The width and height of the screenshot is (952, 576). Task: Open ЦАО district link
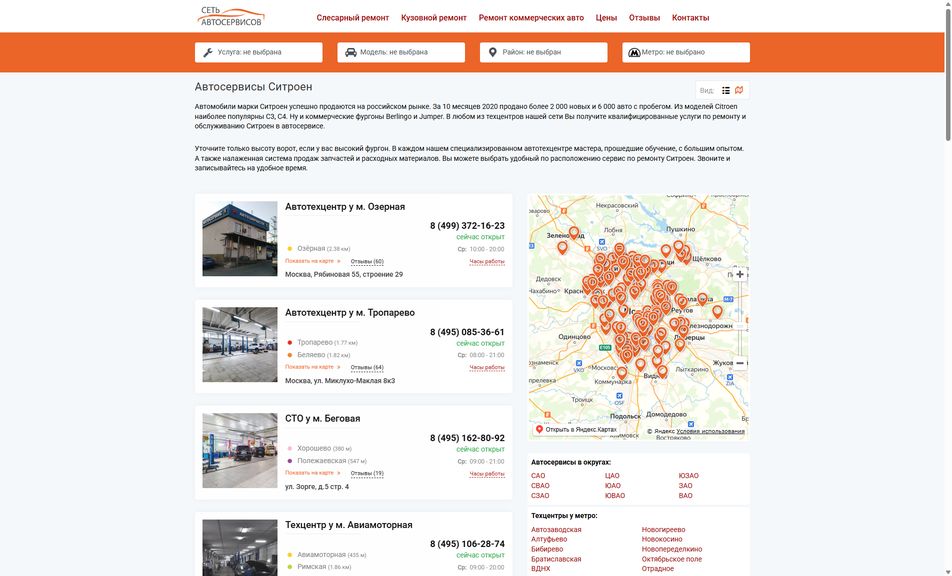(612, 476)
